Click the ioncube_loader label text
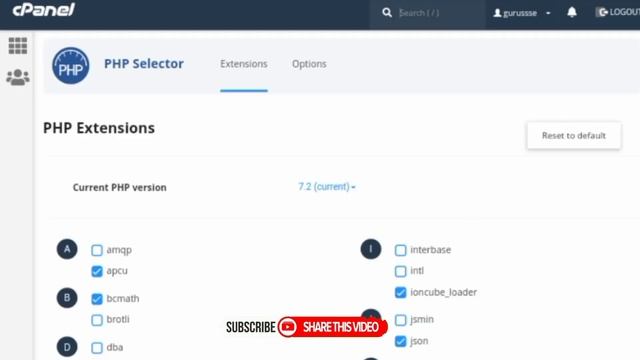 pyautogui.click(x=443, y=292)
